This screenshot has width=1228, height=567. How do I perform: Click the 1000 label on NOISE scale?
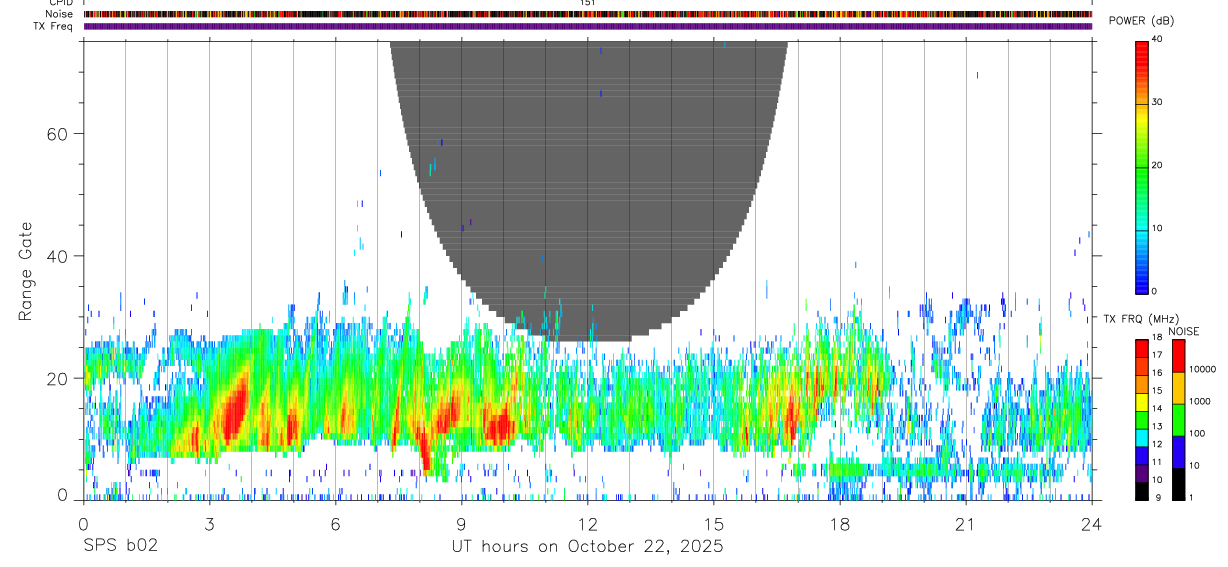tap(1199, 401)
